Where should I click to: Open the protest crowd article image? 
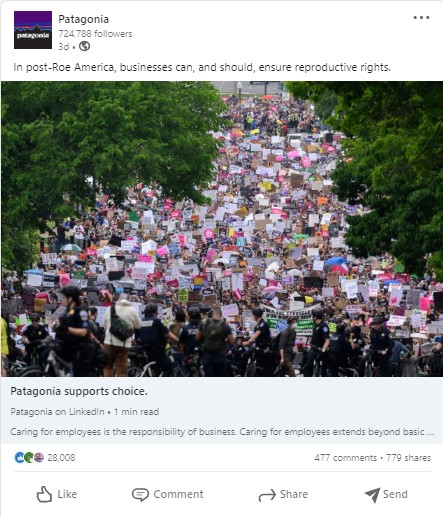tap(222, 229)
